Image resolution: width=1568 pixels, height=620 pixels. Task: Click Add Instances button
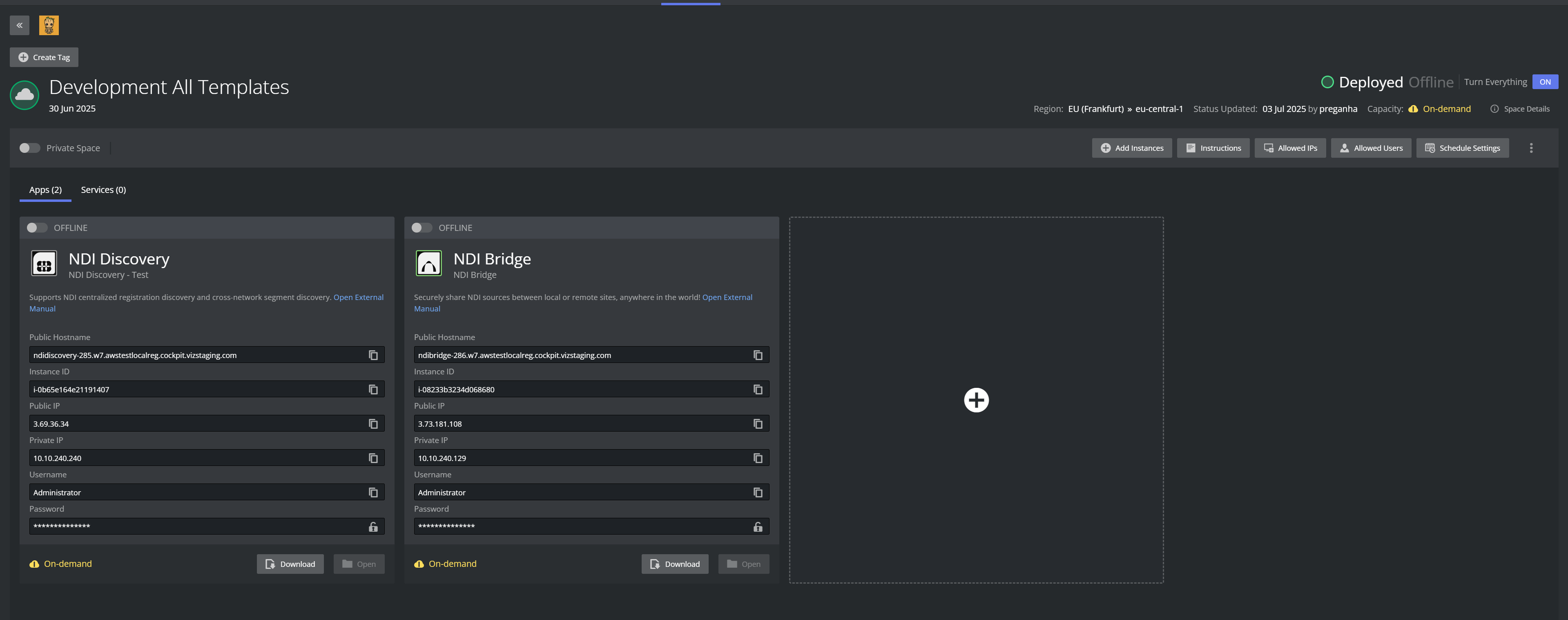1131,148
